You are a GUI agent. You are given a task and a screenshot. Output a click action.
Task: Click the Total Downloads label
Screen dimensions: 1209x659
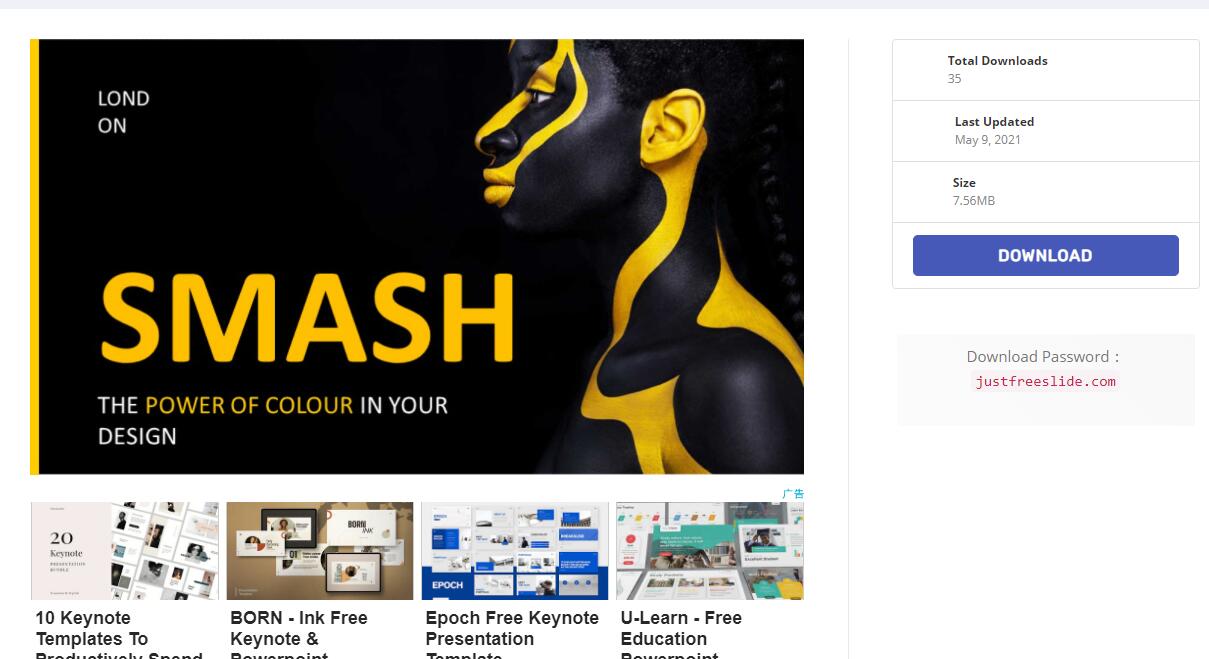tap(998, 61)
